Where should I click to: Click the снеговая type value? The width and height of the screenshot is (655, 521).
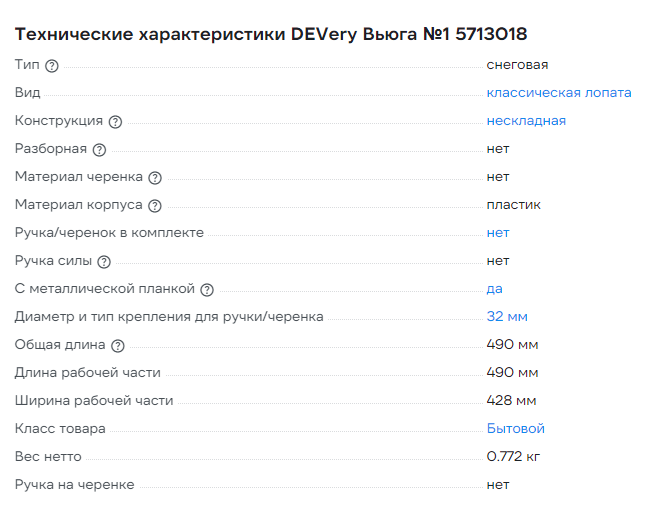(517, 65)
